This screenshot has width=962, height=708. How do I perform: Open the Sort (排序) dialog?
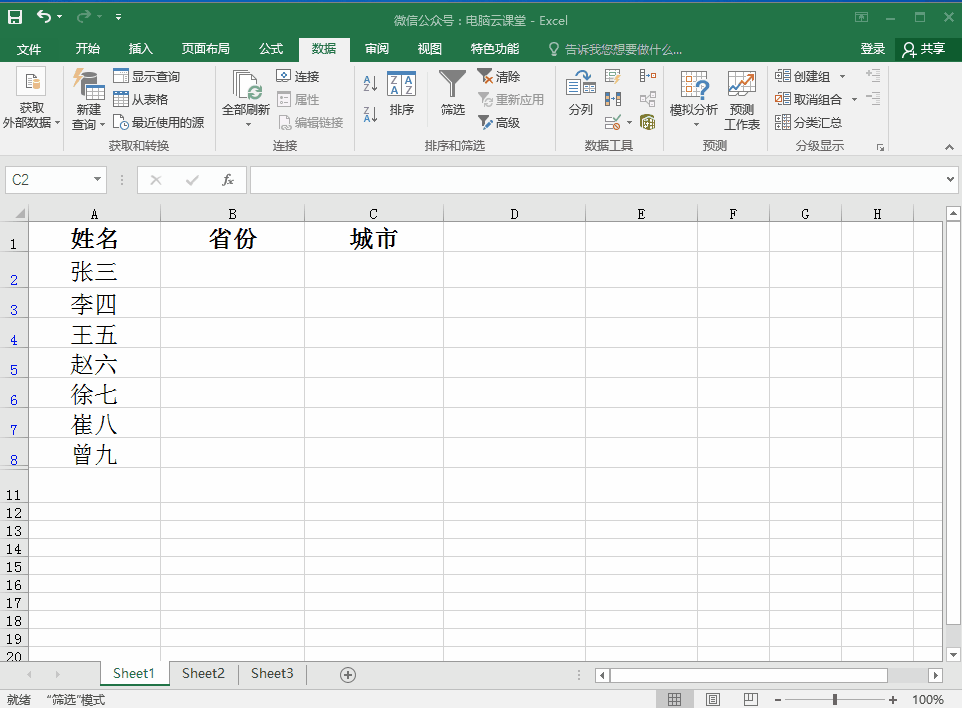[x=402, y=93]
